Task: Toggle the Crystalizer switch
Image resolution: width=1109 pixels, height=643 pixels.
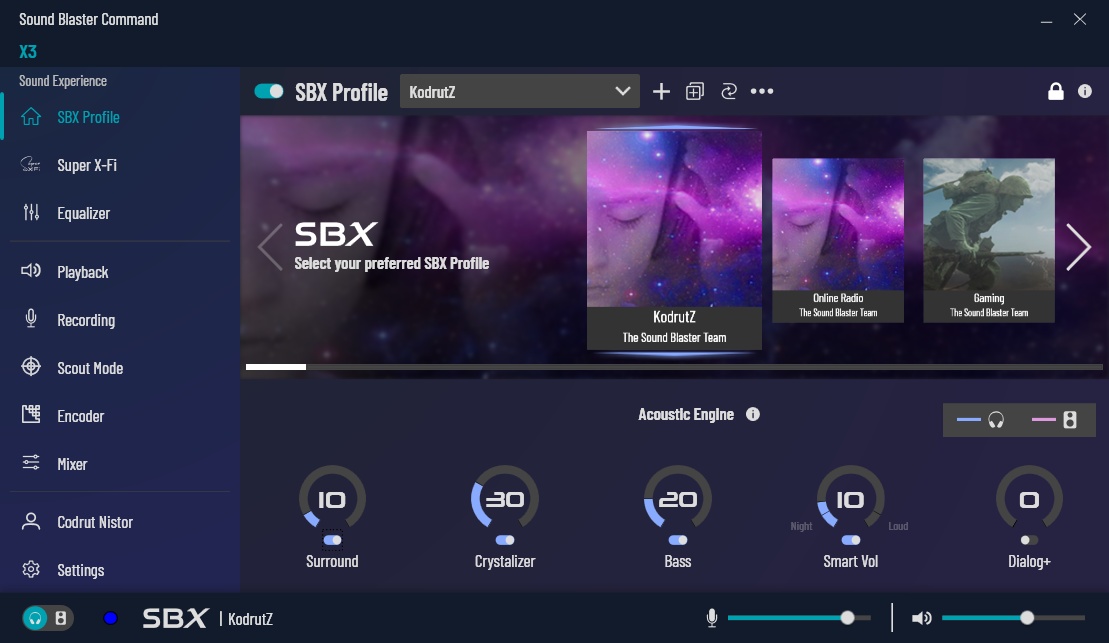Action: [505, 540]
